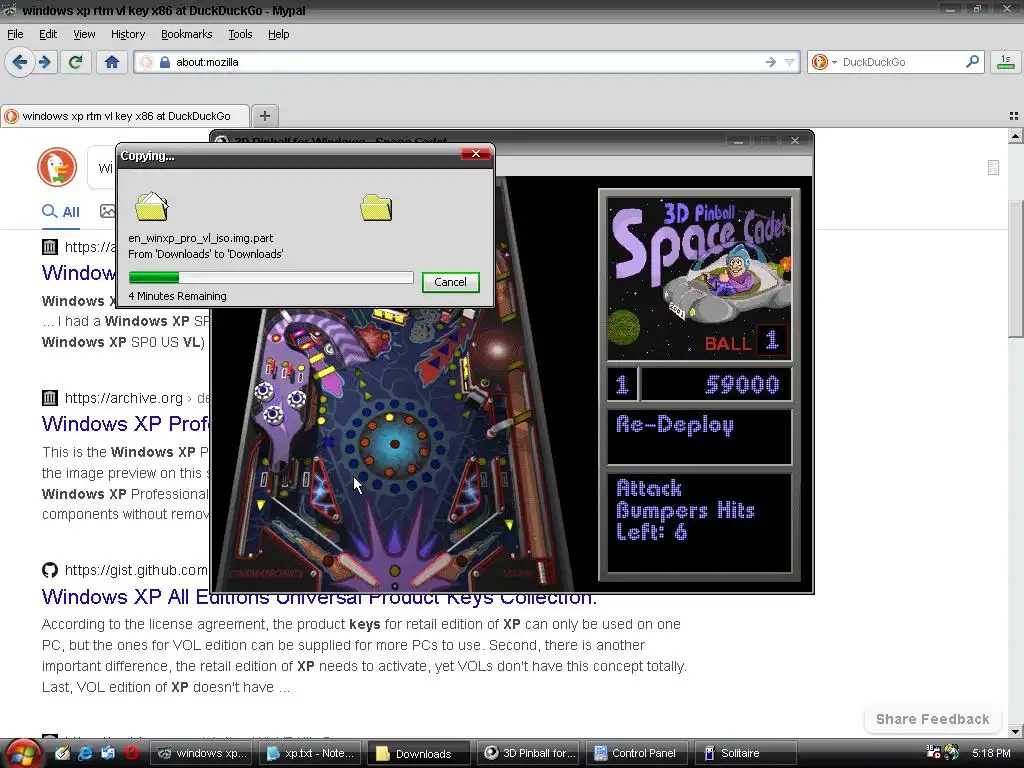
Task: Click the scrollbar down arrow
Action: pos(1016,731)
